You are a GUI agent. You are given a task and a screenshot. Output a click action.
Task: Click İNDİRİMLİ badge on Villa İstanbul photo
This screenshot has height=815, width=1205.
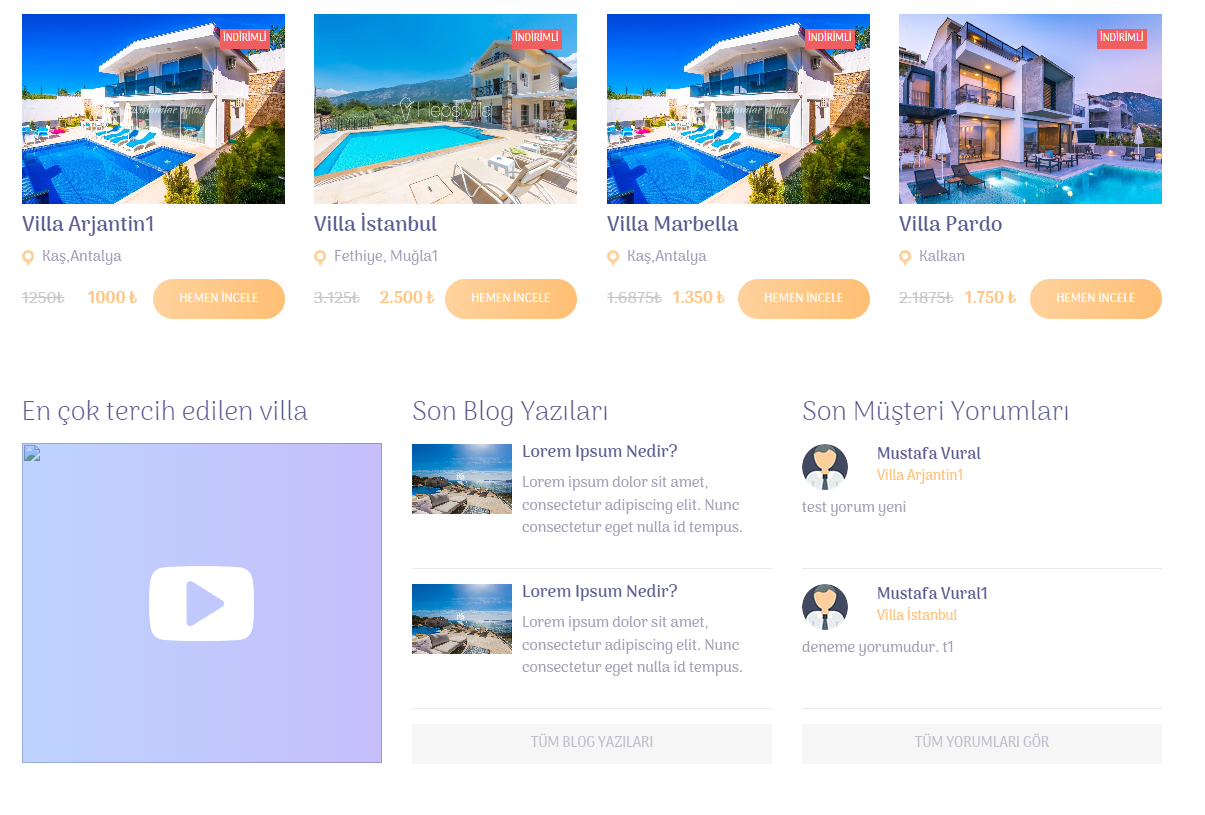tap(537, 38)
